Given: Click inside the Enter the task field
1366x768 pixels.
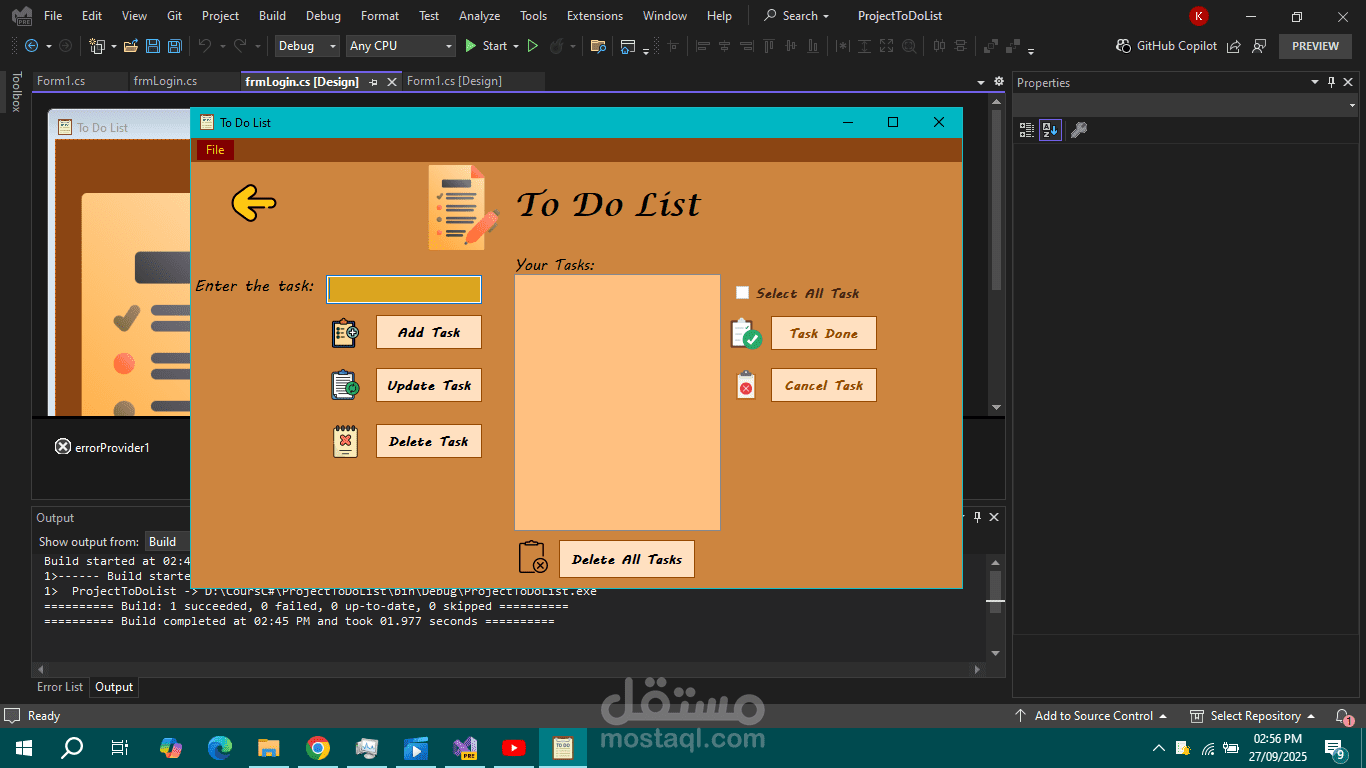Looking at the screenshot, I should [x=403, y=289].
